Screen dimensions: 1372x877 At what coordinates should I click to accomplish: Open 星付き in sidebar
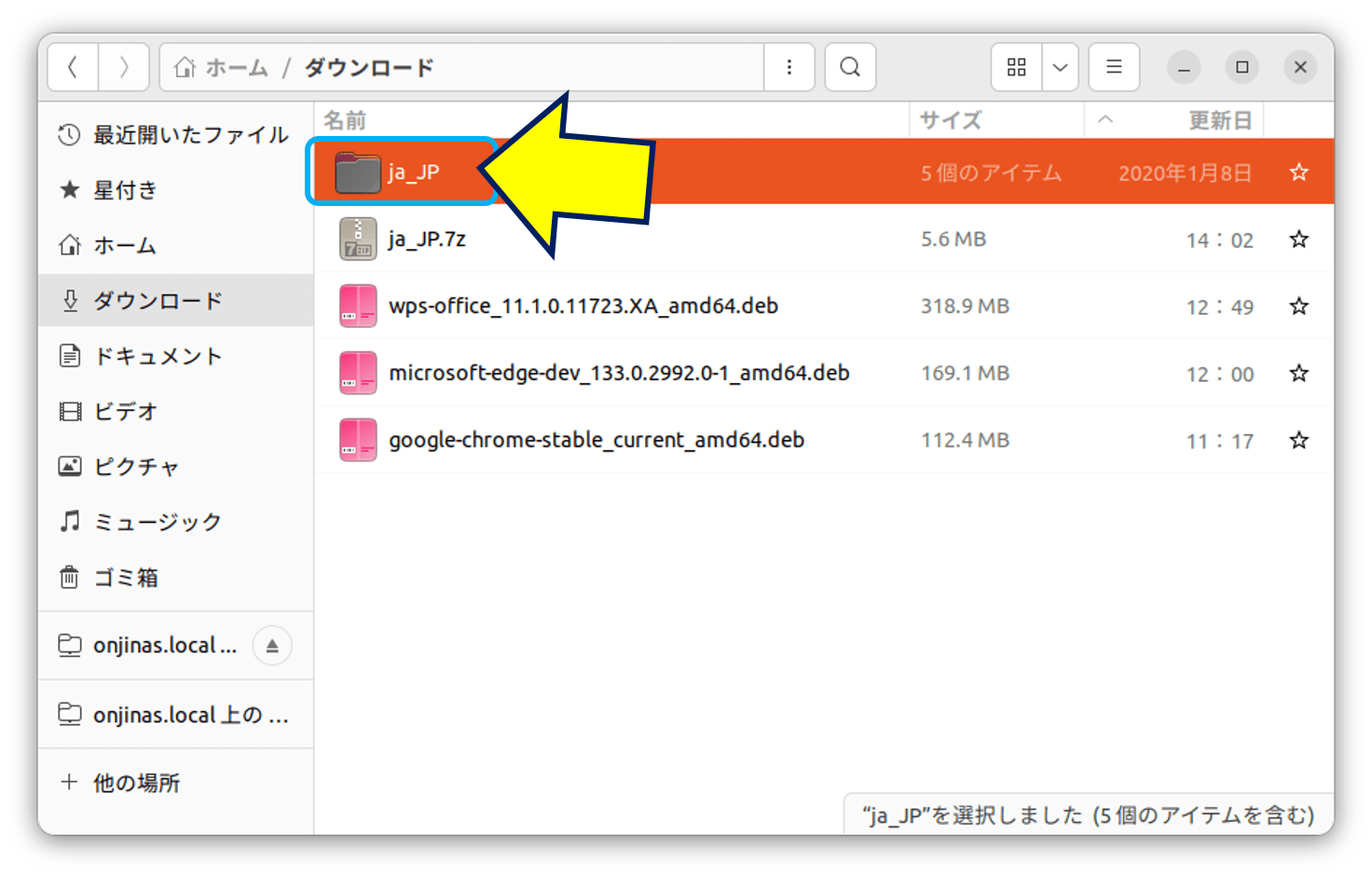[175, 190]
